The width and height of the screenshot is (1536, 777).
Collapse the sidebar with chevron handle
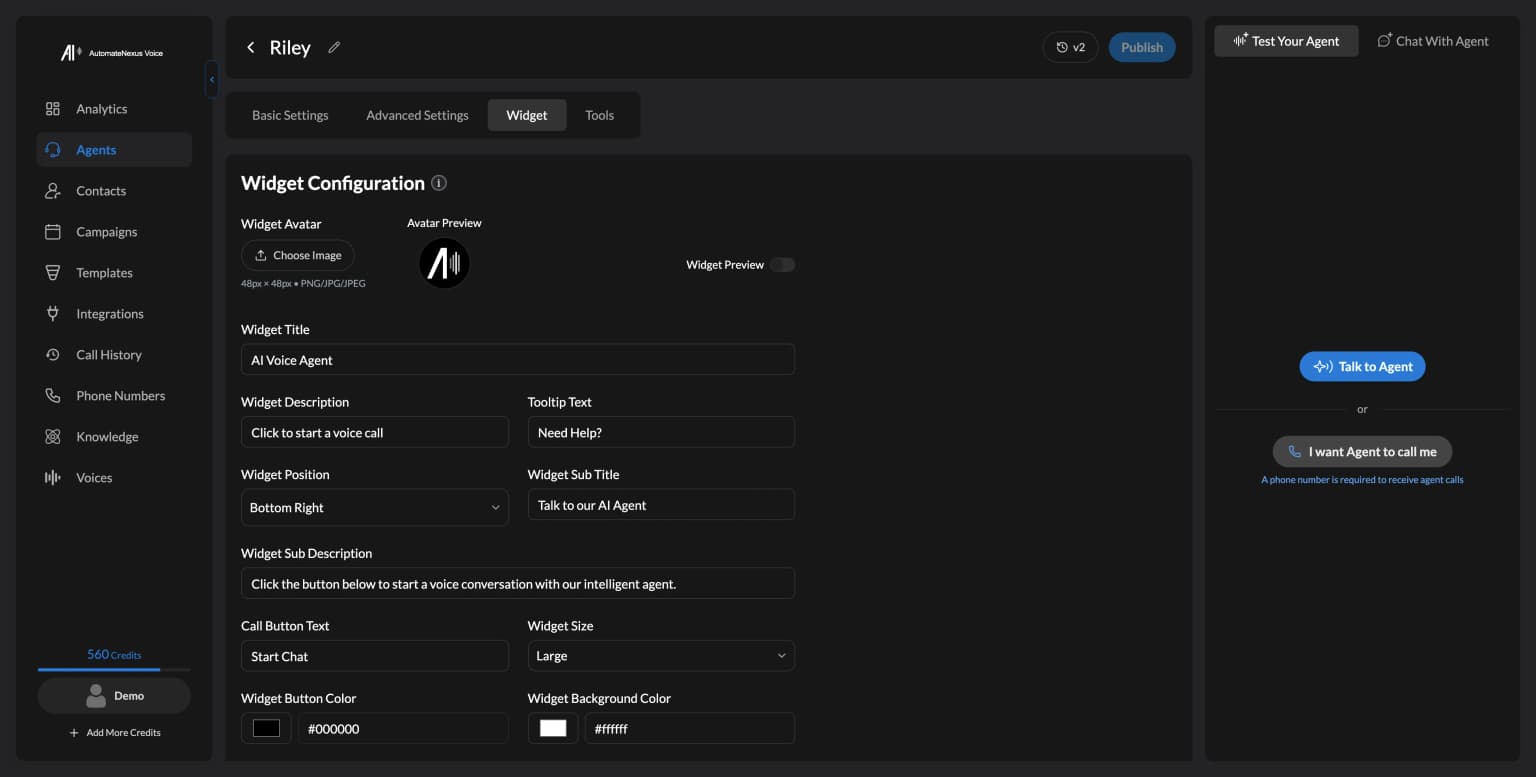tap(212, 79)
